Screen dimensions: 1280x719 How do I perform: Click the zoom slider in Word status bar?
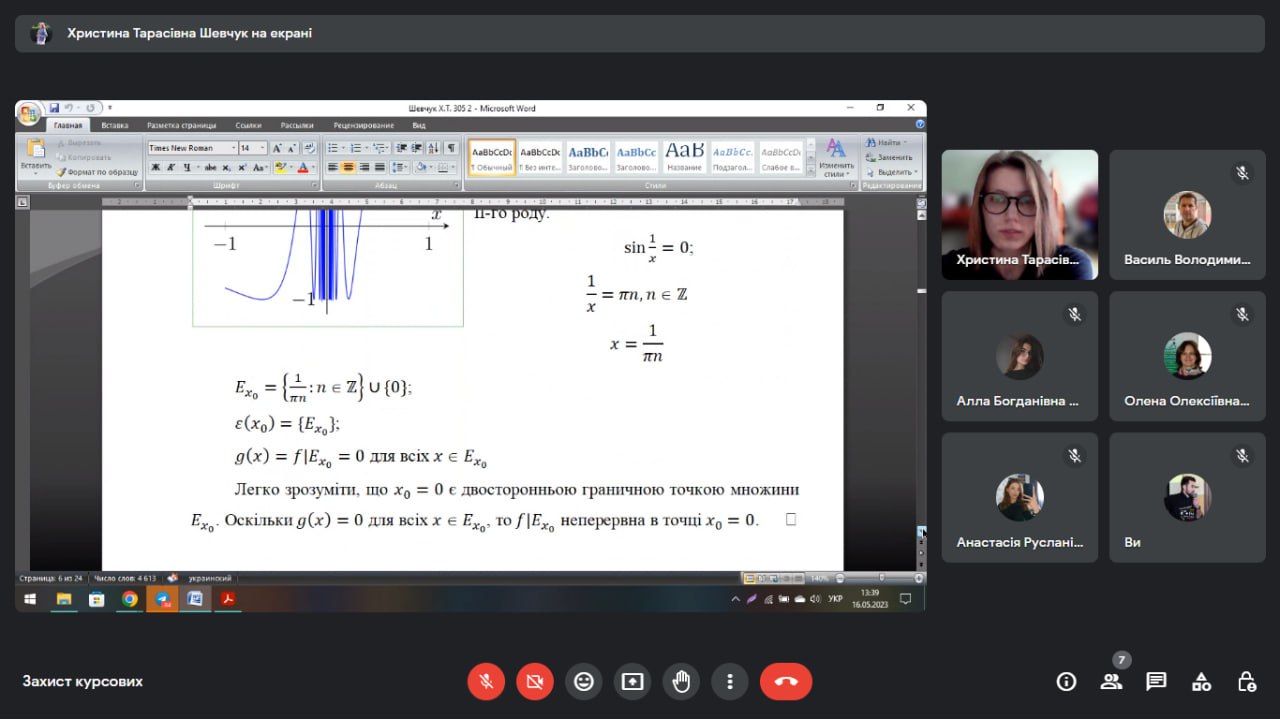pos(883,578)
